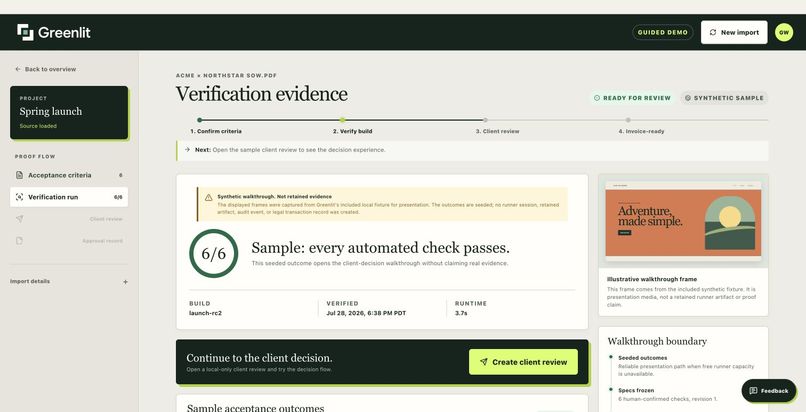This screenshot has height=412, width=806.
Task: Click the Ready for review circle icon
Action: pos(597,98)
